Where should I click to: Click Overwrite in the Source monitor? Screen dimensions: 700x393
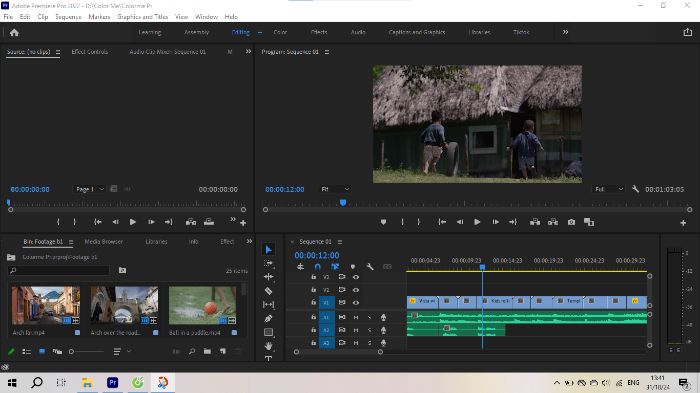(x=209, y=222)
